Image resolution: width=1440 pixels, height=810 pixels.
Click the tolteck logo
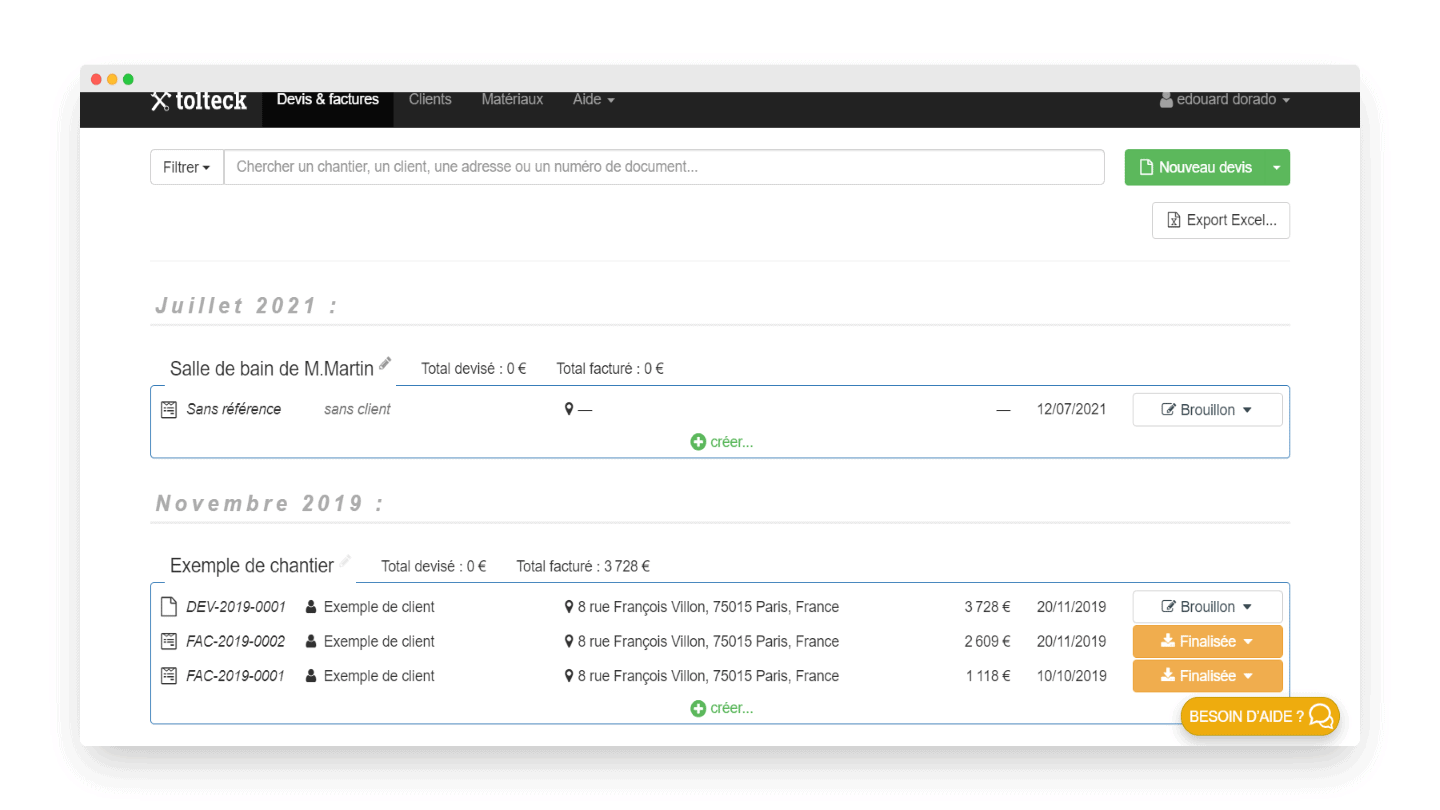(198, 100)
